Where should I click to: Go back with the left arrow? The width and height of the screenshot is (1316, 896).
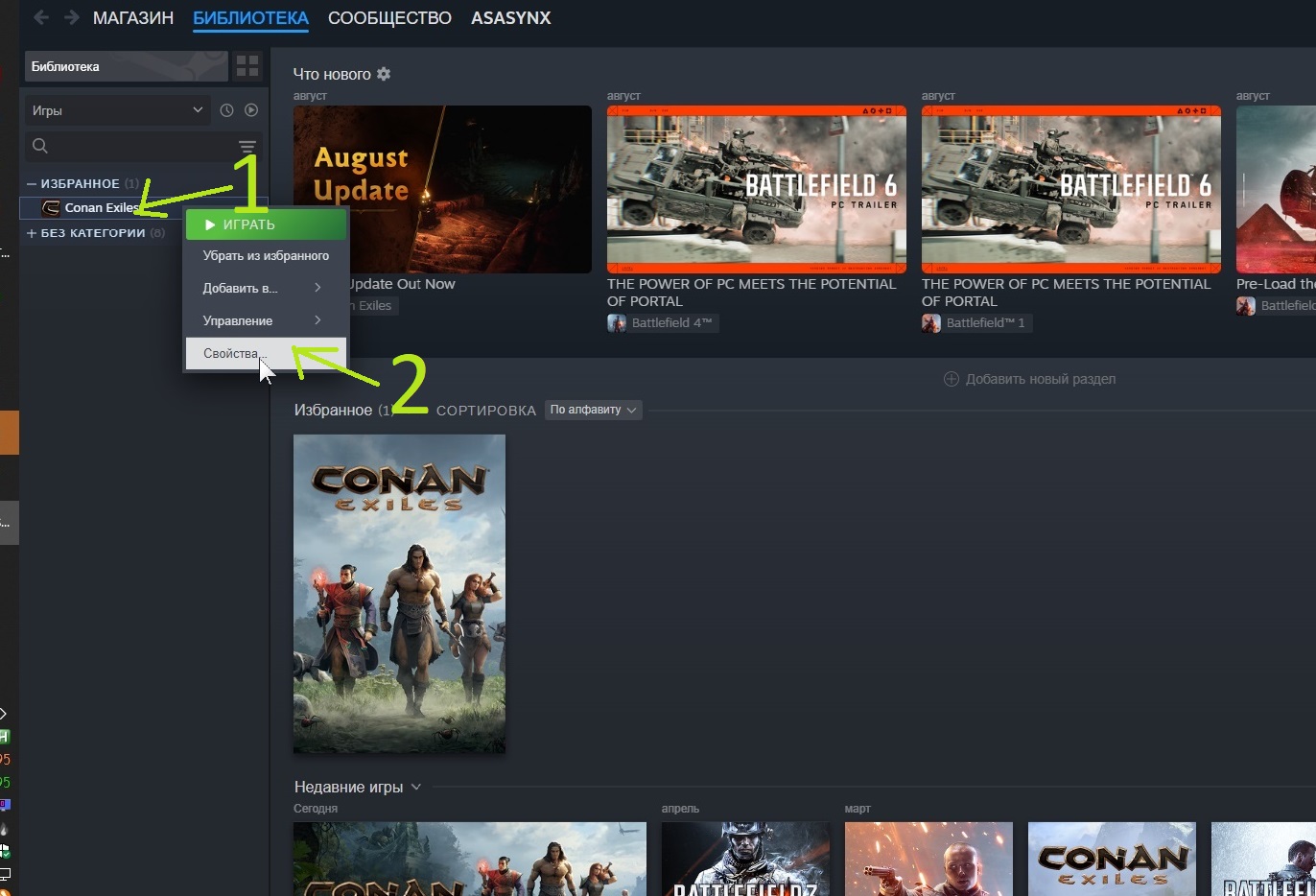[41, 17]
